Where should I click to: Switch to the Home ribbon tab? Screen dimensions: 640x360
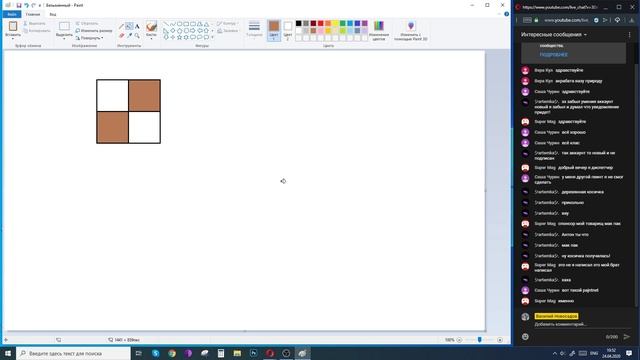click(x=33, y=14)
